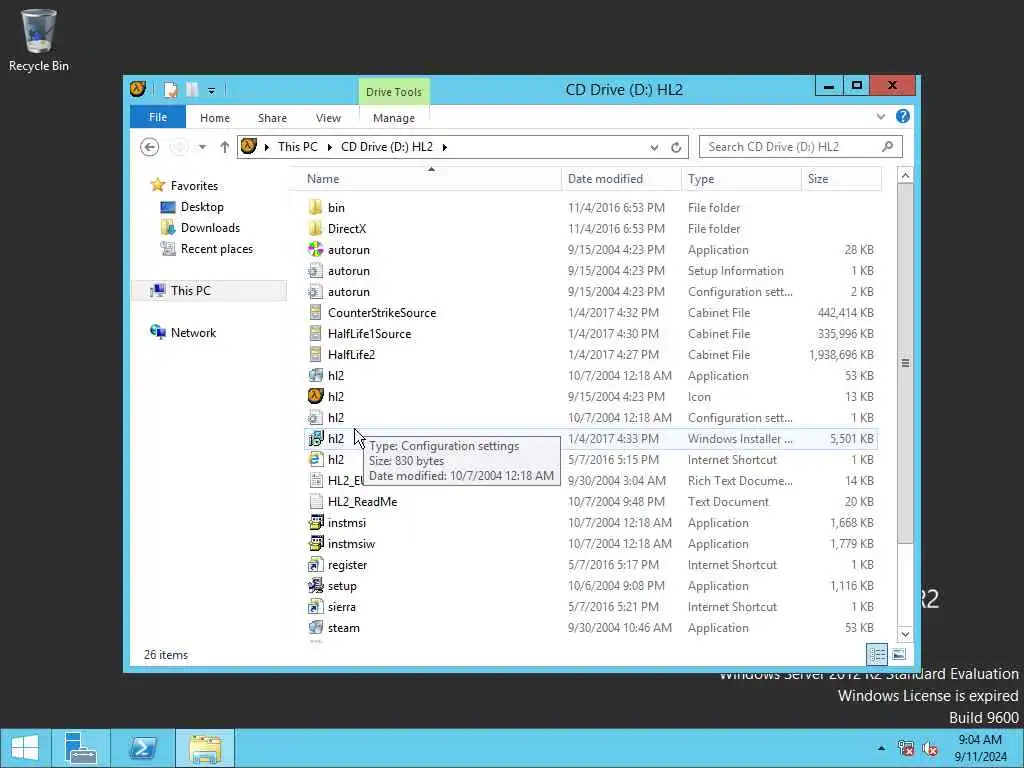Launch PowerShell from the taskbar
This screenshot has width=1024, height=768.
pyautogui.click(x=142, y=748)
